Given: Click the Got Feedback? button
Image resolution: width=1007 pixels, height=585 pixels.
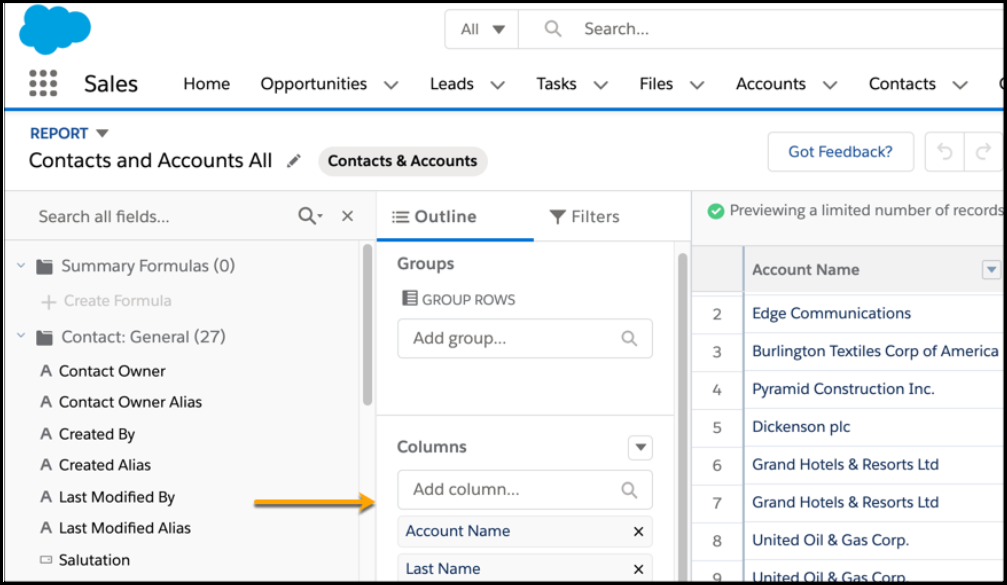Looking at the screenshot, I should (840, 152).
